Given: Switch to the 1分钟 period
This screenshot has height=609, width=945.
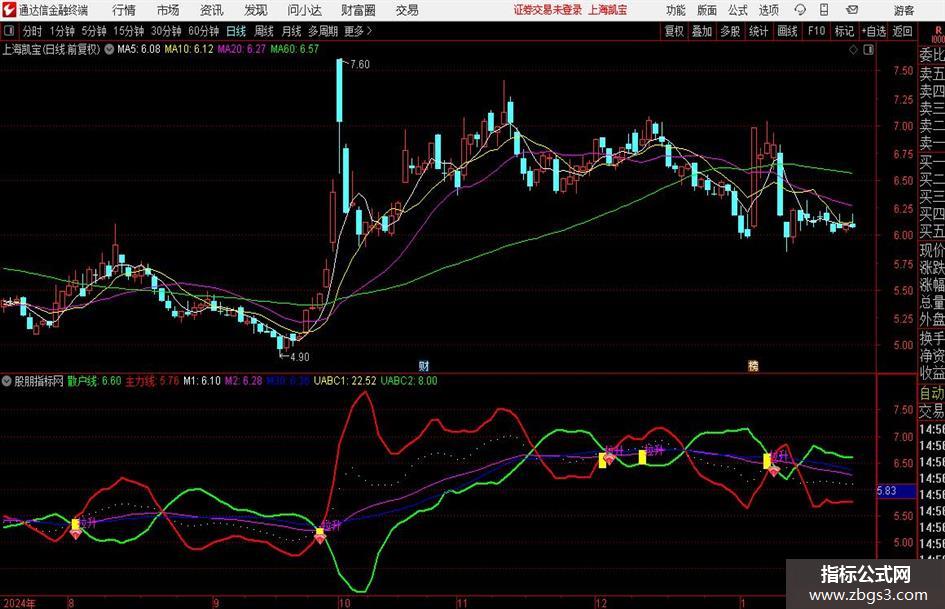Looking at the screenshot, I should click(61, 31).
